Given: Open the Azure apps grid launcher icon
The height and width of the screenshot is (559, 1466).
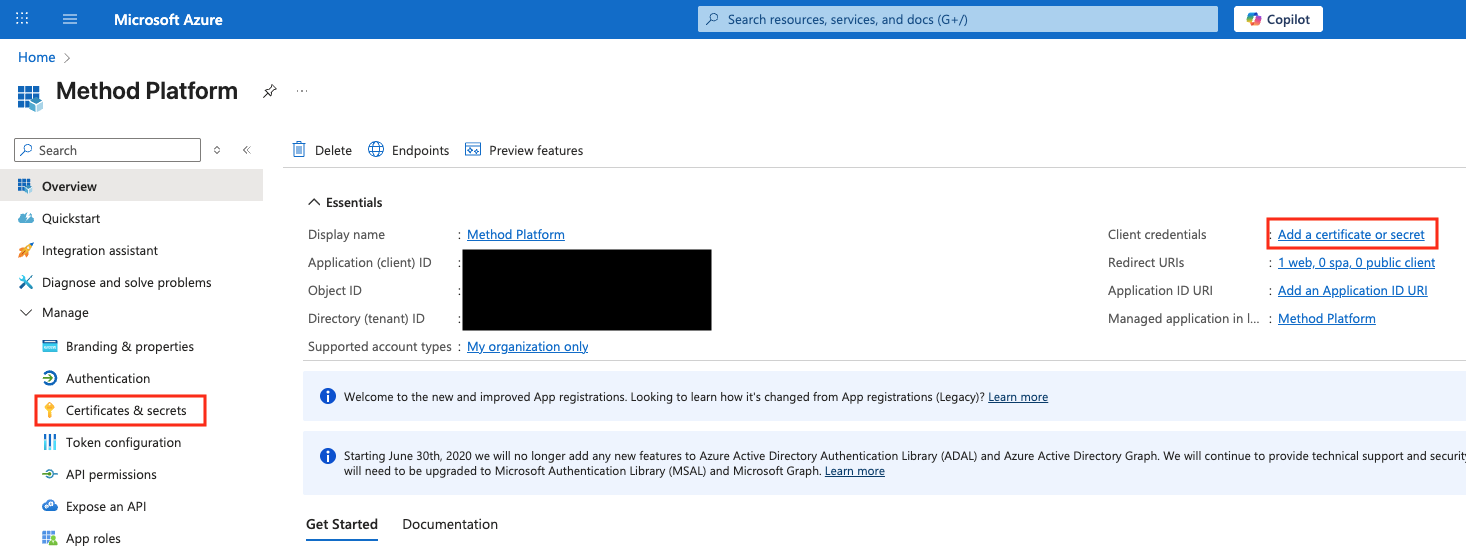Looking at the screenshot, I should pos(22,19).
